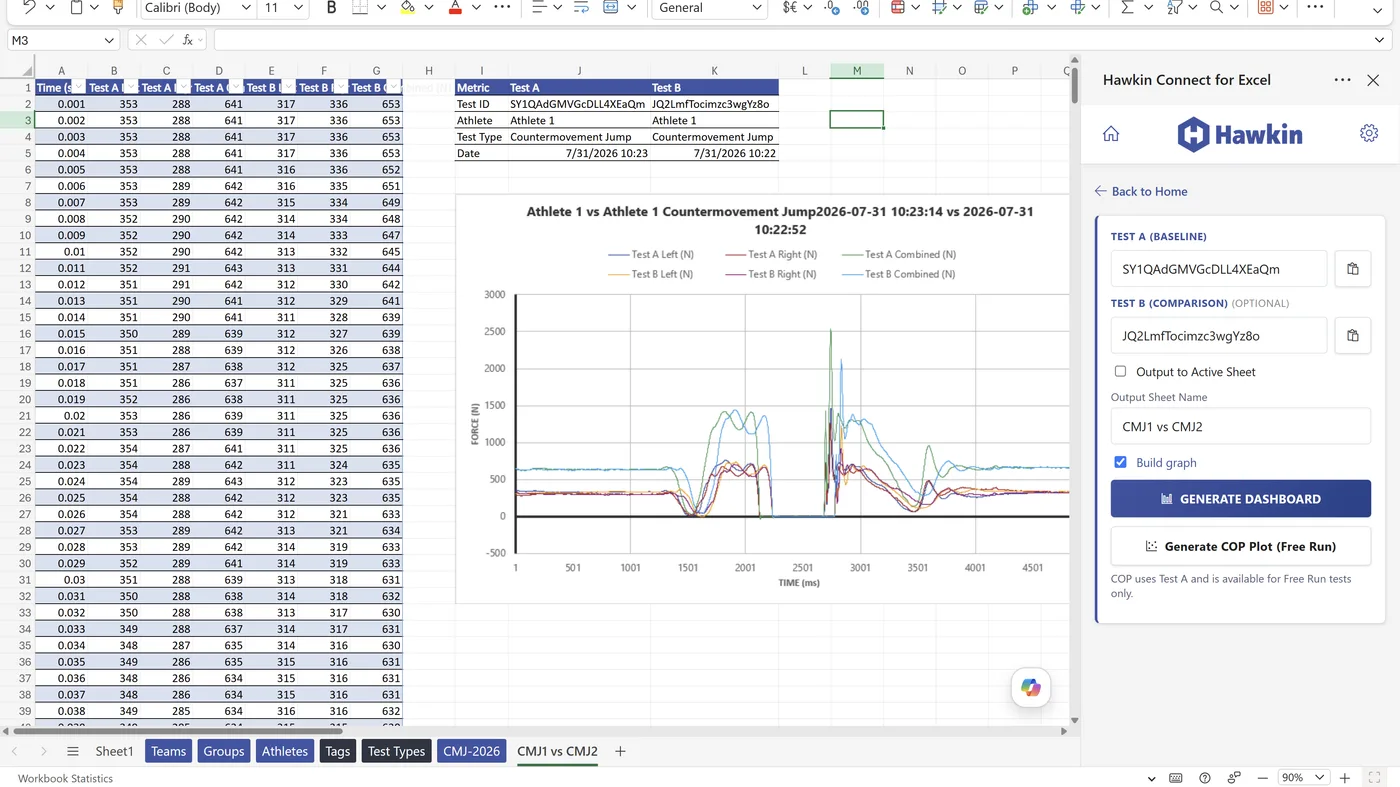The width and height of the screenshot is (1400, 787).
Task: Click the Copilot floating button
Action: pyautogui.click(x=1031, y=688)
